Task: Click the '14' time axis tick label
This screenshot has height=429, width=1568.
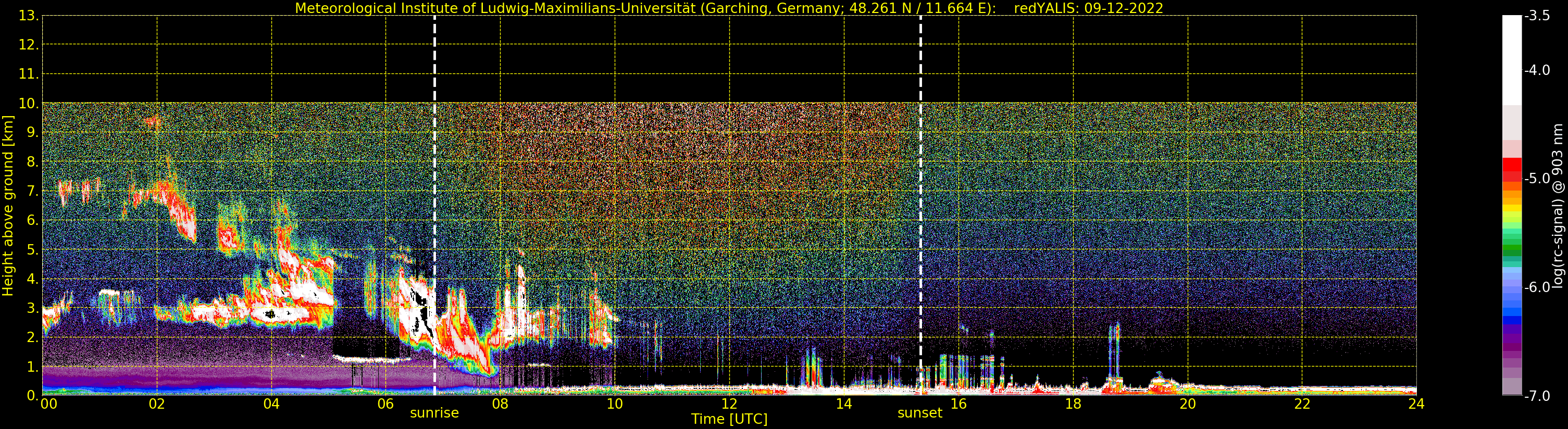Action: pos(844,404)
